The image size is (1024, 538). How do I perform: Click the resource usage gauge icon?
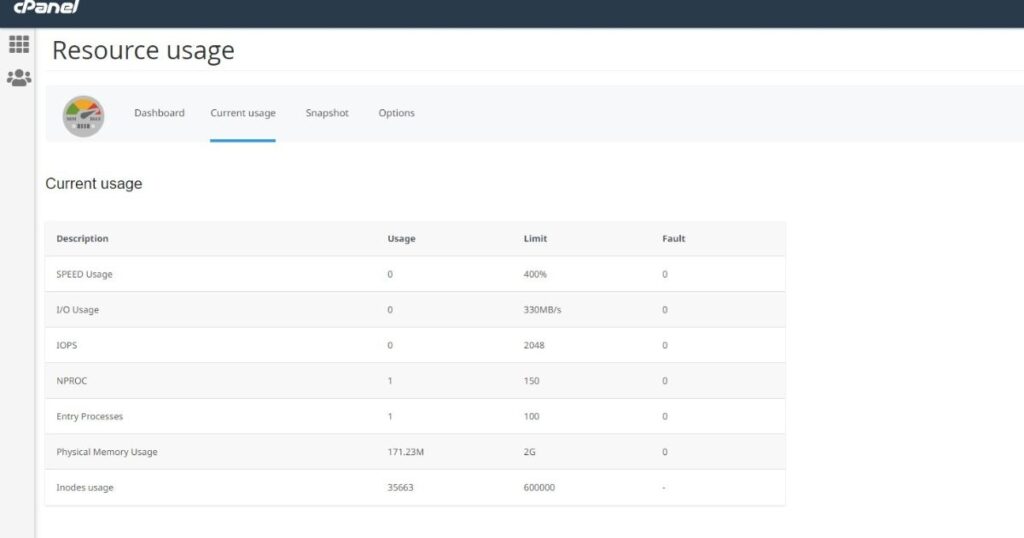pos(83,115)
